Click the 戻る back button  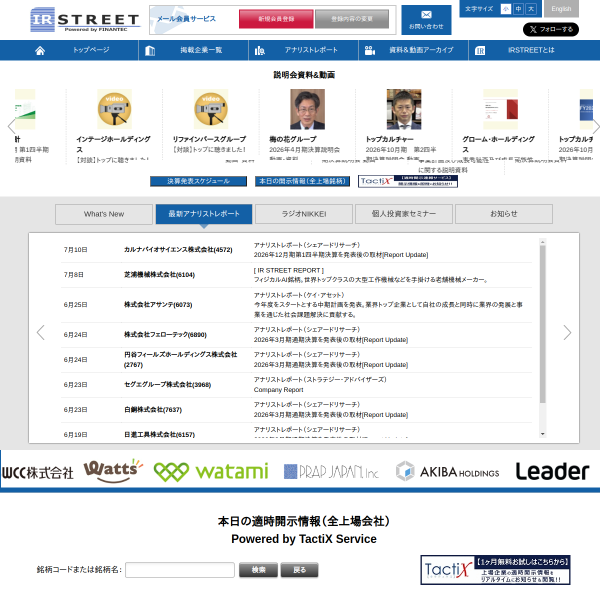(299, 570)
